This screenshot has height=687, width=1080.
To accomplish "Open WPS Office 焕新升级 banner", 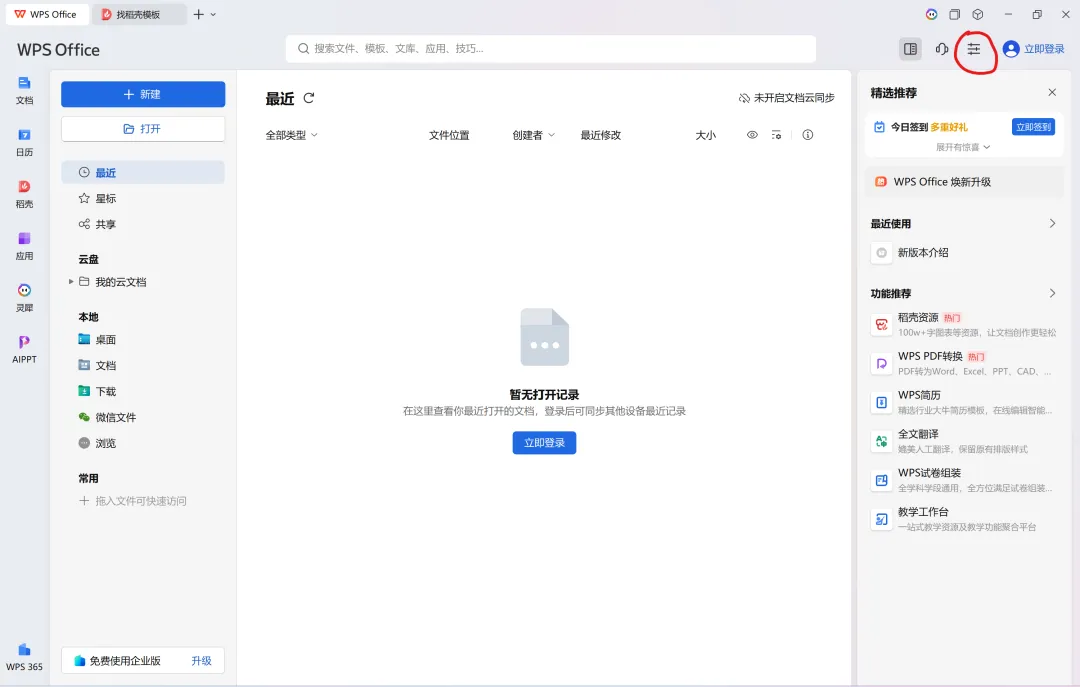I will [x=964, y=182].
